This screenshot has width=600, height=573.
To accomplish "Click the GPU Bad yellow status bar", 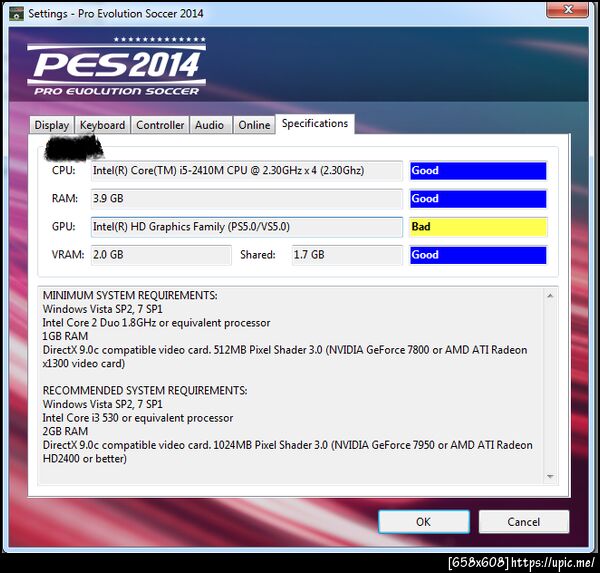I will pyautogui.click(x=478, y=227).
